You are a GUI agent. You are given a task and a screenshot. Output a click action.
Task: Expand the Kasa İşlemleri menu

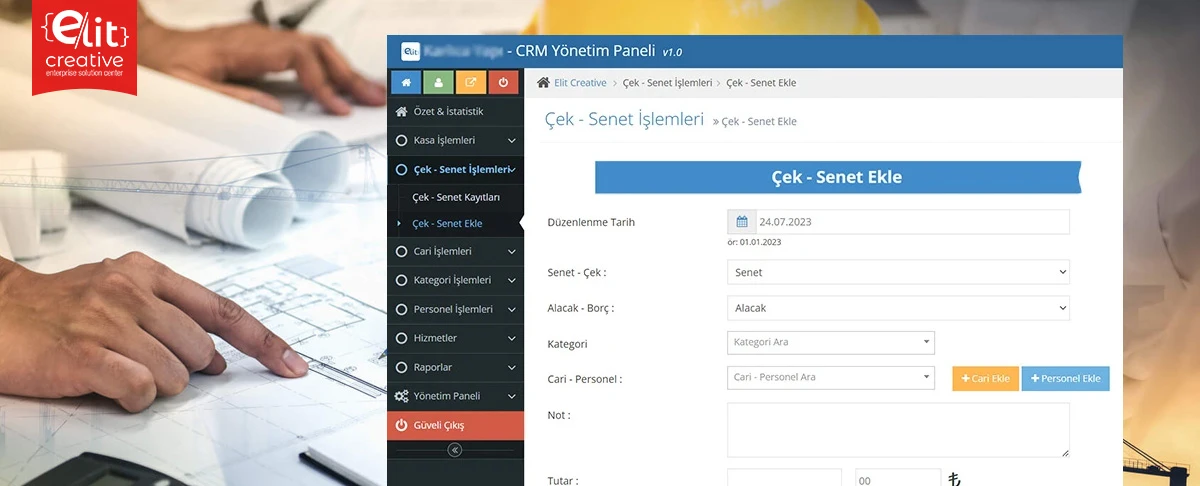455,141
